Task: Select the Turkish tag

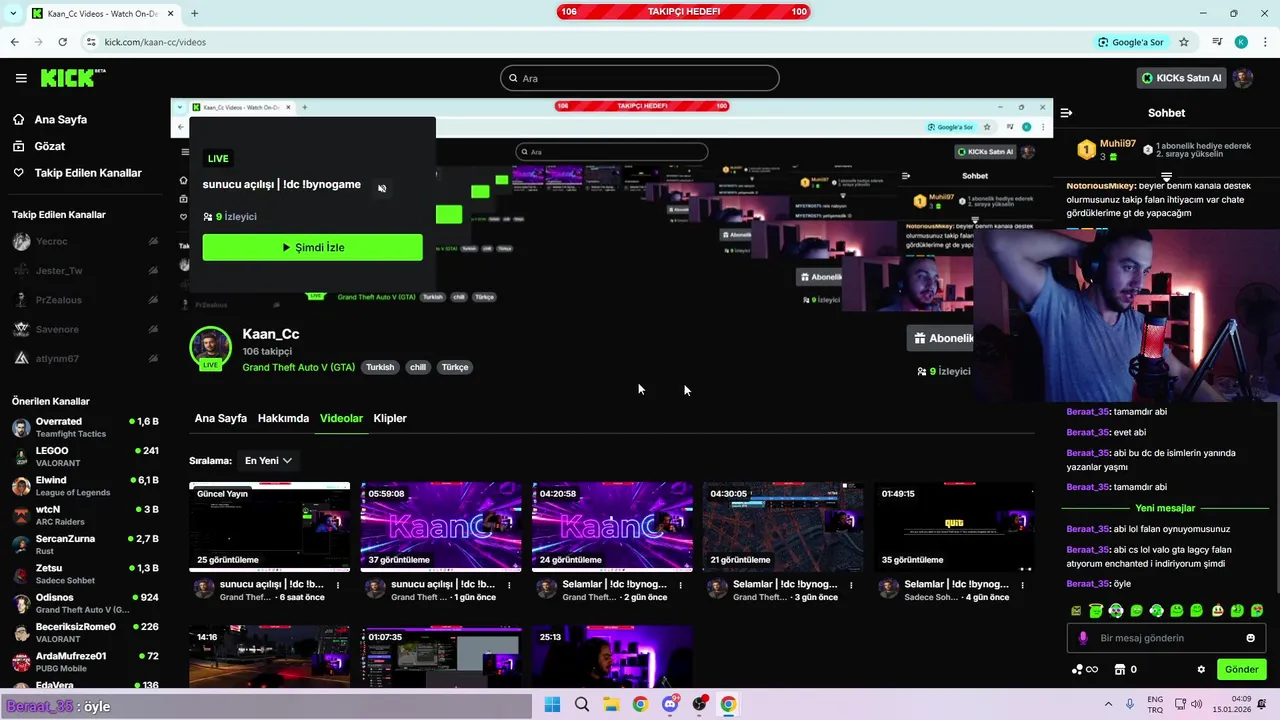Action: (380, 367)
